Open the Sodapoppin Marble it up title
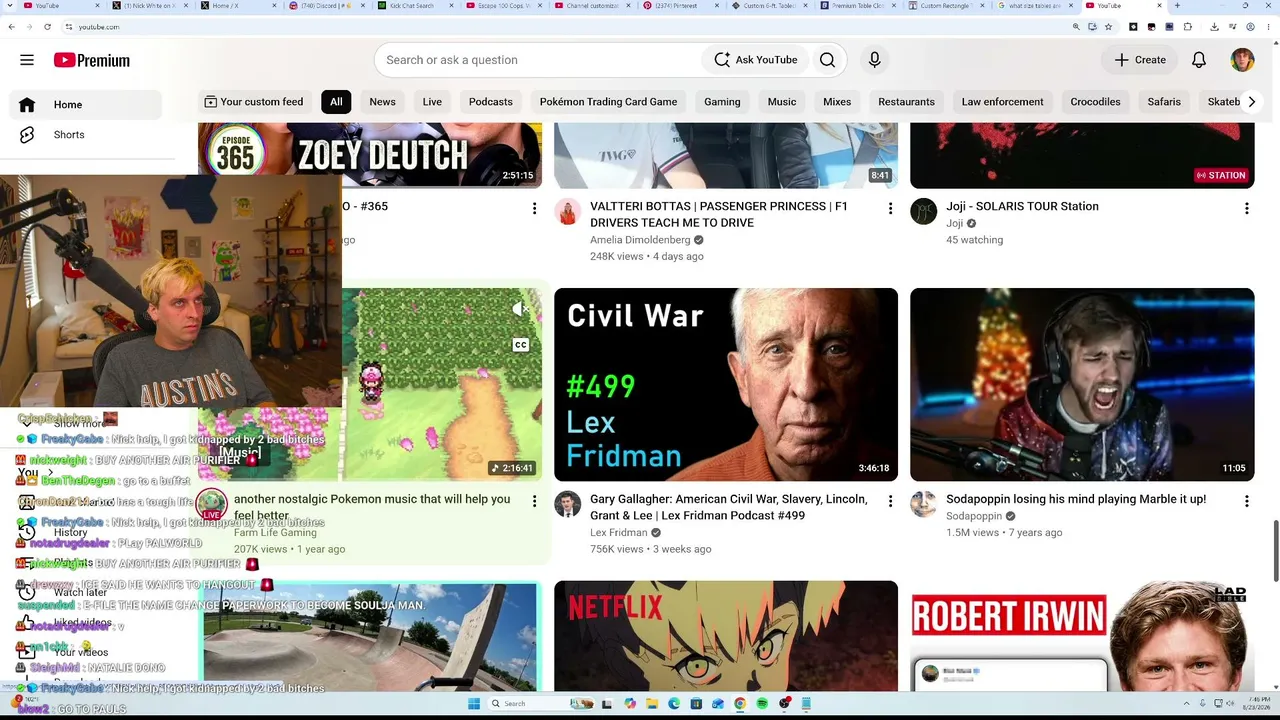This screenshot has width=1280, height=720. [x=1076, y=499]
